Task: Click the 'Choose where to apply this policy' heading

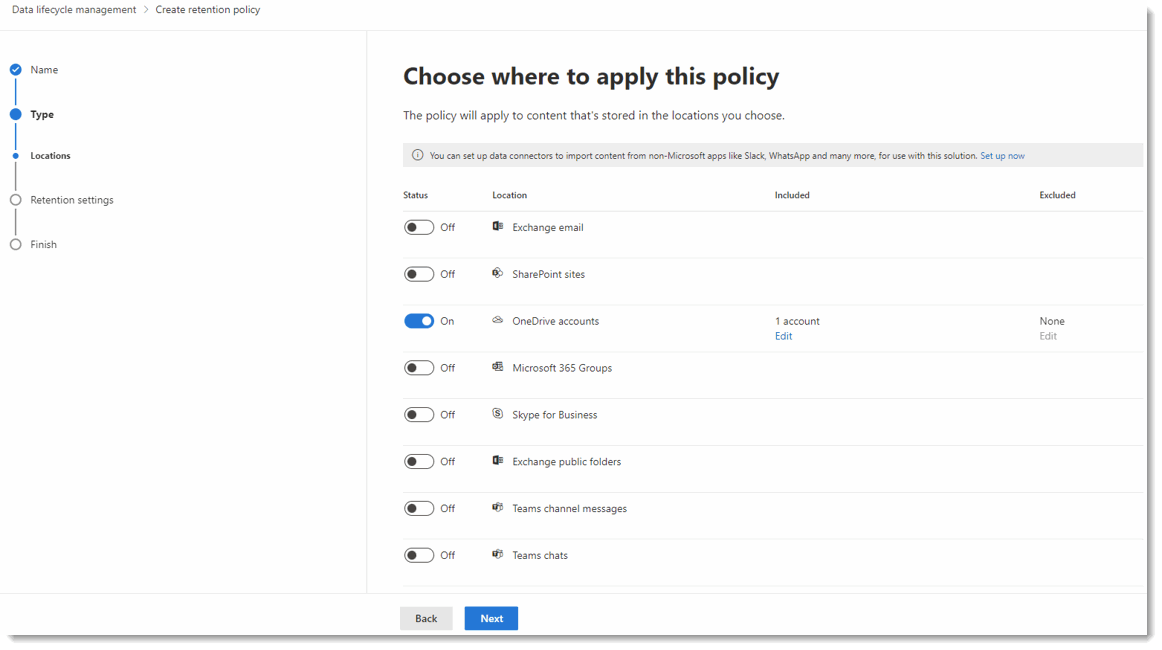Action: (591, 77)
